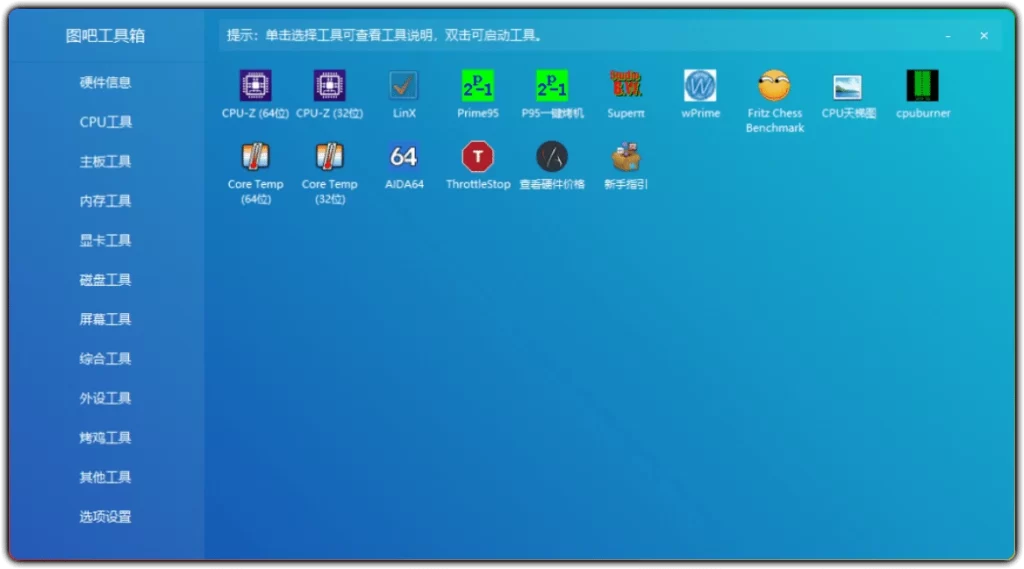Open the 内存工具 category
Image resolution: width=1024 pixels, height=569 pixels.
(105, 201)
